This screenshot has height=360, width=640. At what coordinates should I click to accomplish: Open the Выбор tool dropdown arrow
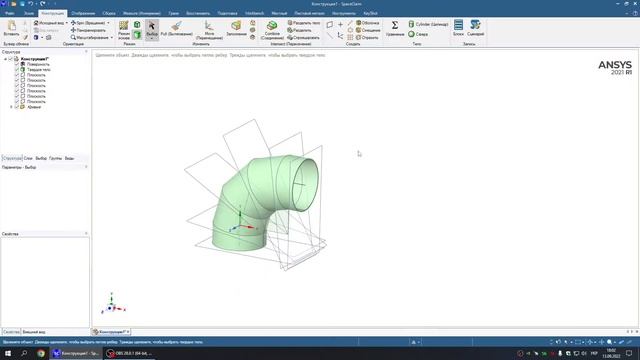(151, 39)
